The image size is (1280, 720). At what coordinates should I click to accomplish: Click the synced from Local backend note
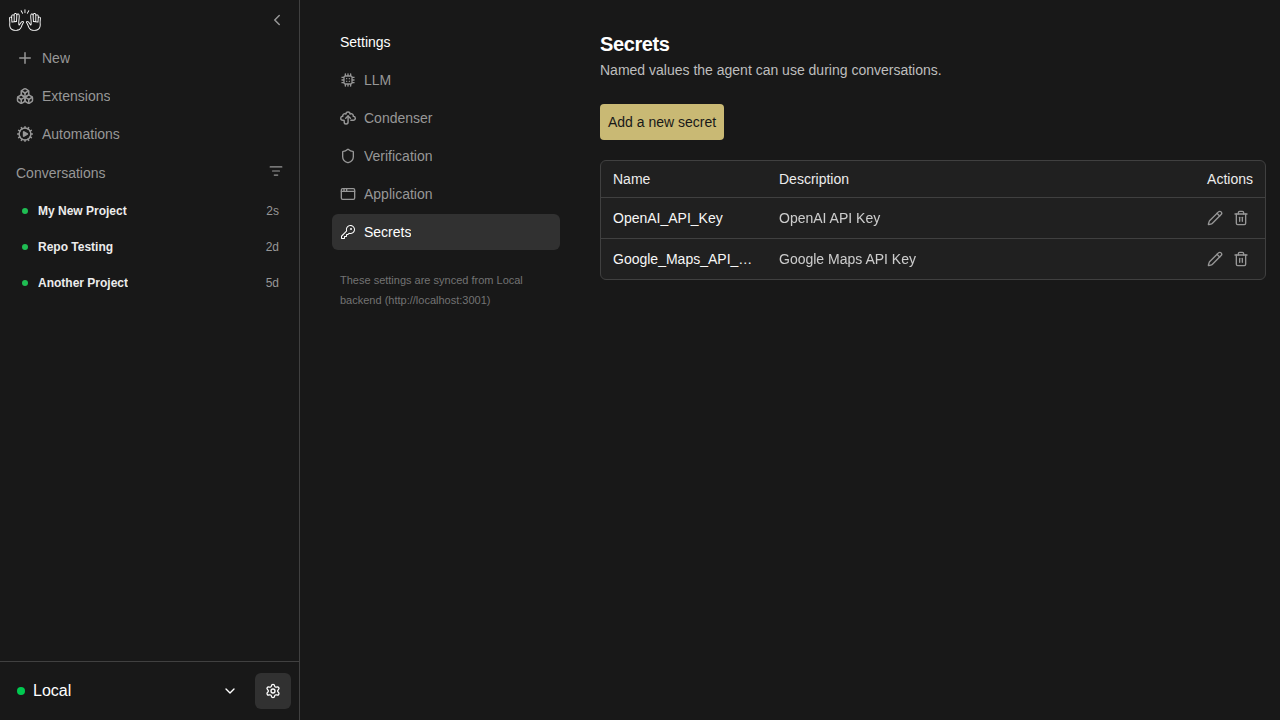[x=431, y=290]
